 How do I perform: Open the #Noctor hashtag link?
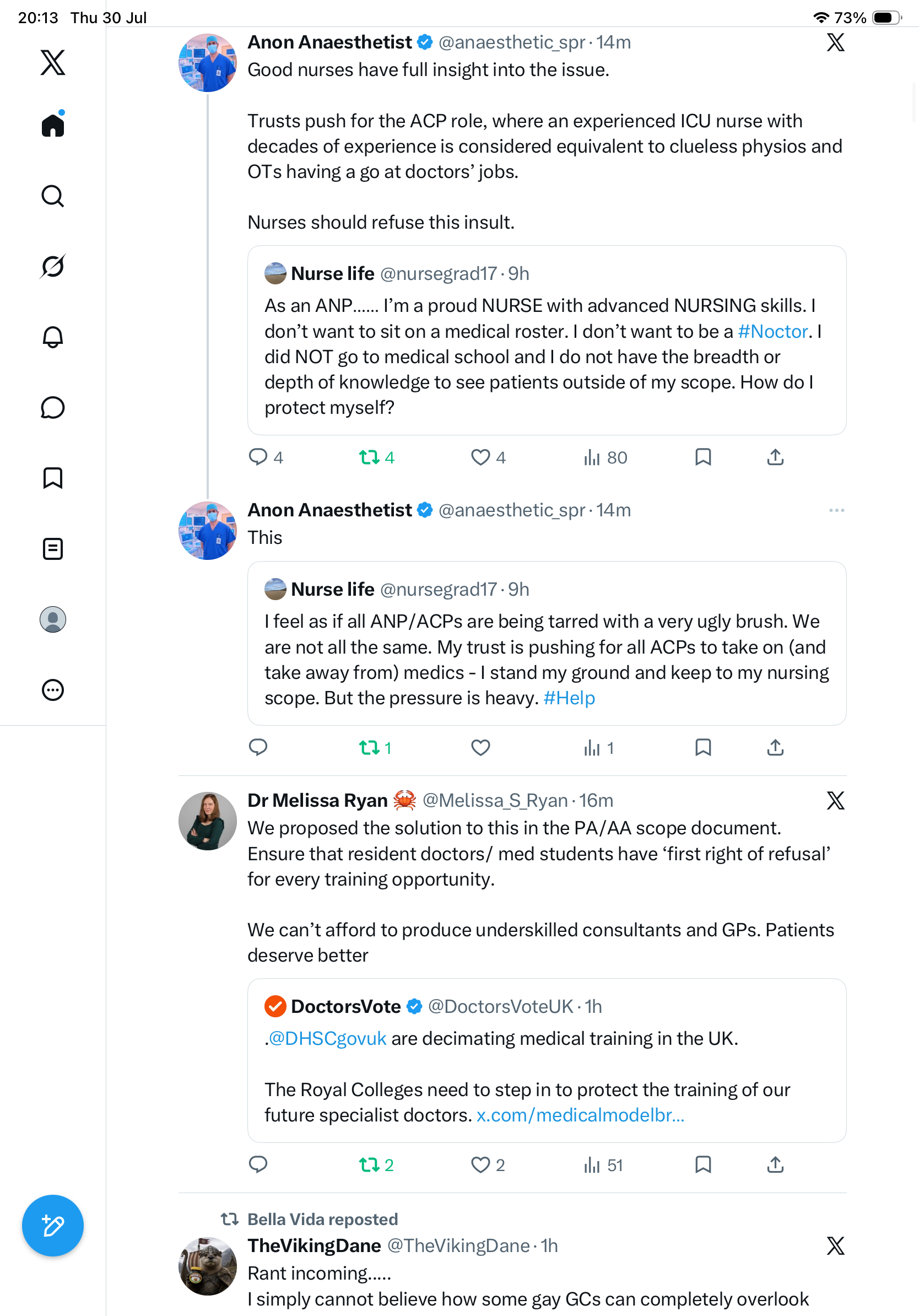point(772,331)
